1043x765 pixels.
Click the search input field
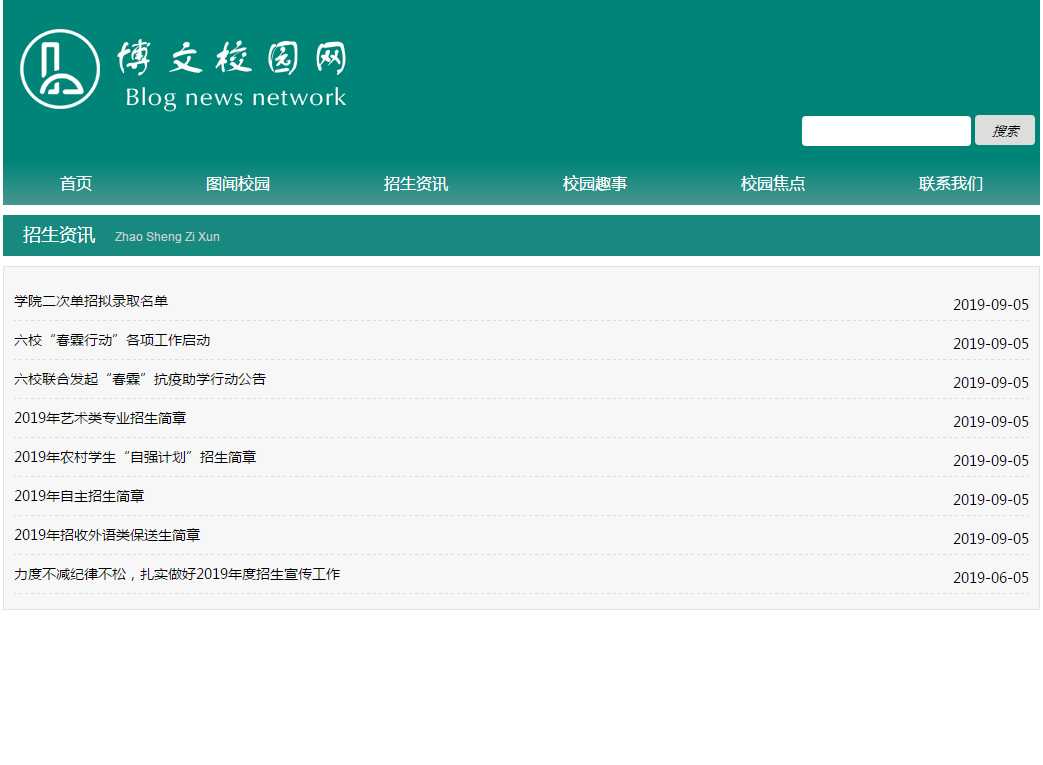(x=885, y=131)
